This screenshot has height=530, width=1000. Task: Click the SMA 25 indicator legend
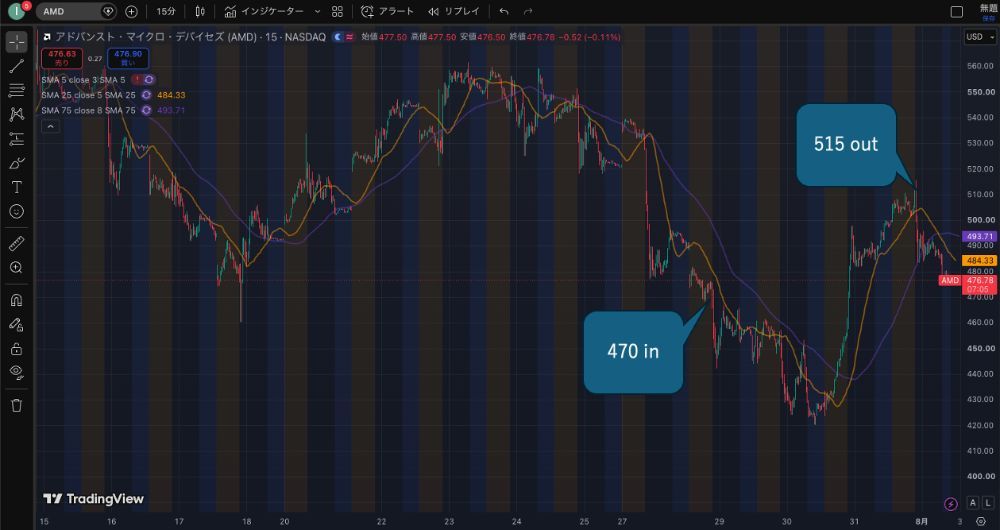[x=89, y=95]
